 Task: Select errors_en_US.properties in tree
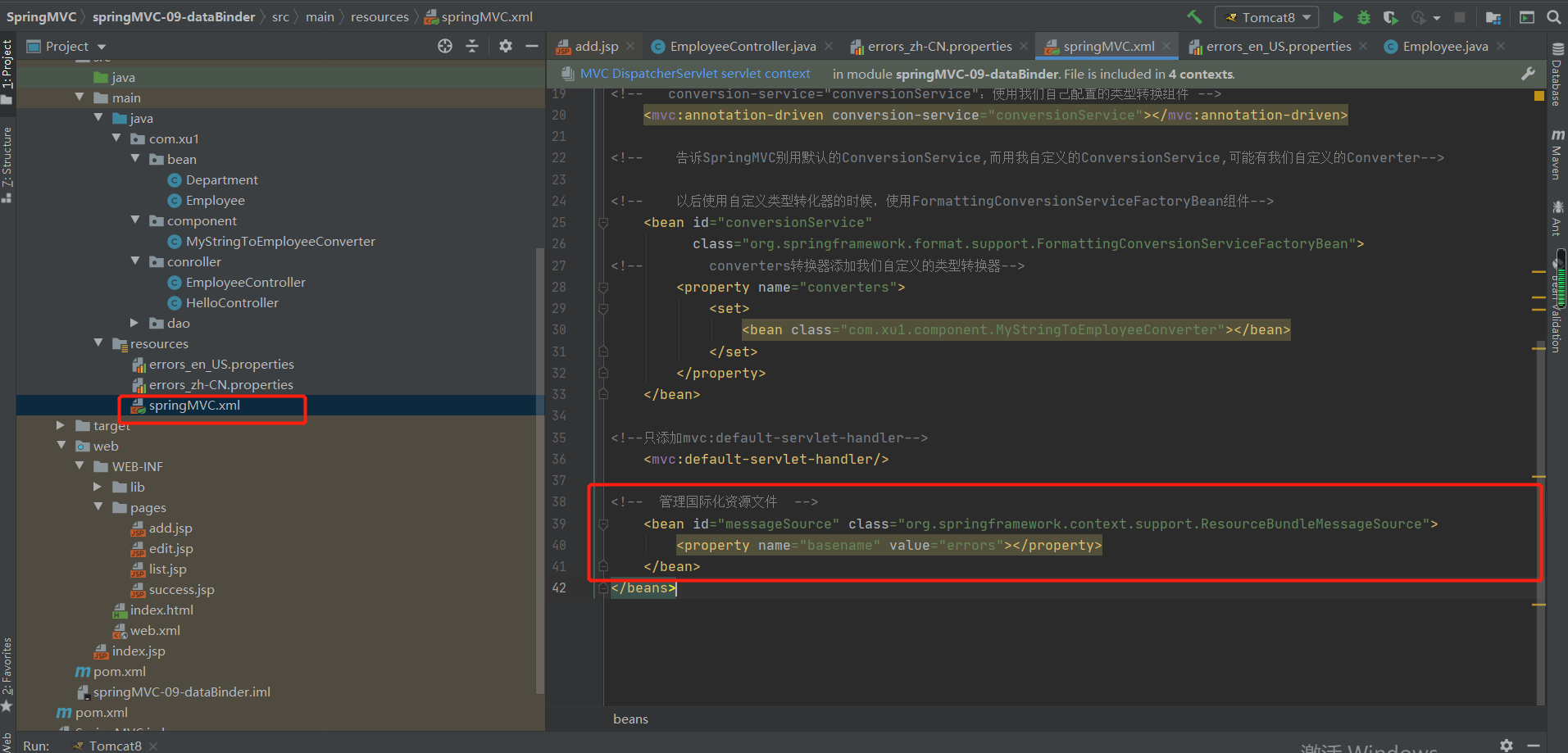coord(221,364)
